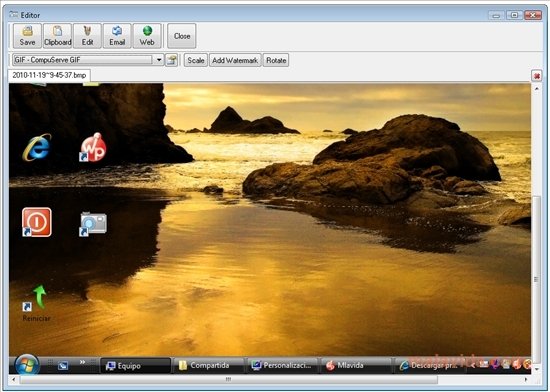The width and height of the screenshot is (550, 392).
Task: Click the vertical scrollbar up arrow
Action: click(536, 89)
